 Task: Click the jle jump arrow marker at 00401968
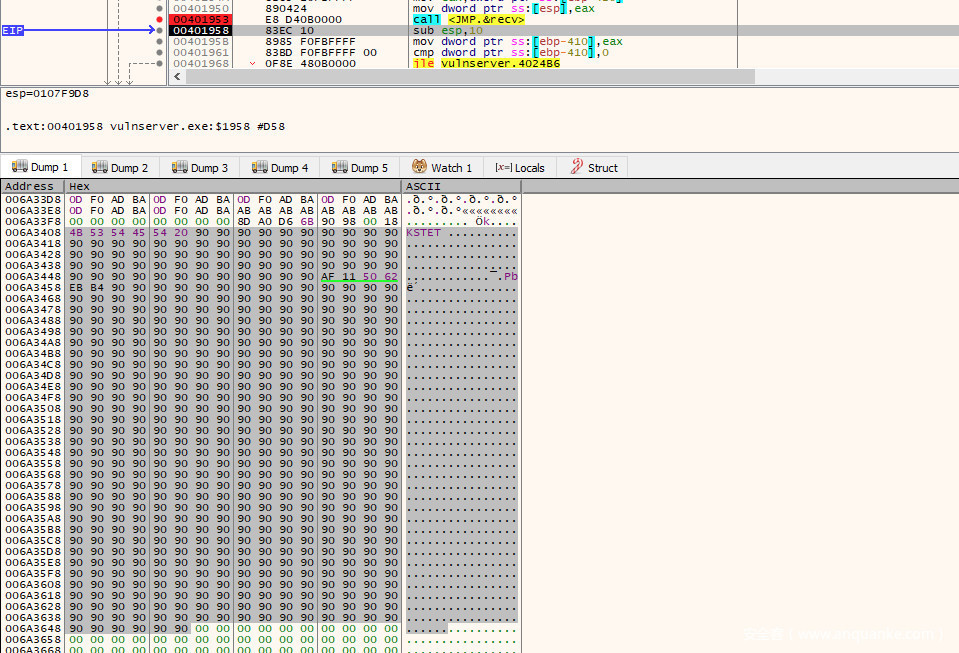[253, 64]
